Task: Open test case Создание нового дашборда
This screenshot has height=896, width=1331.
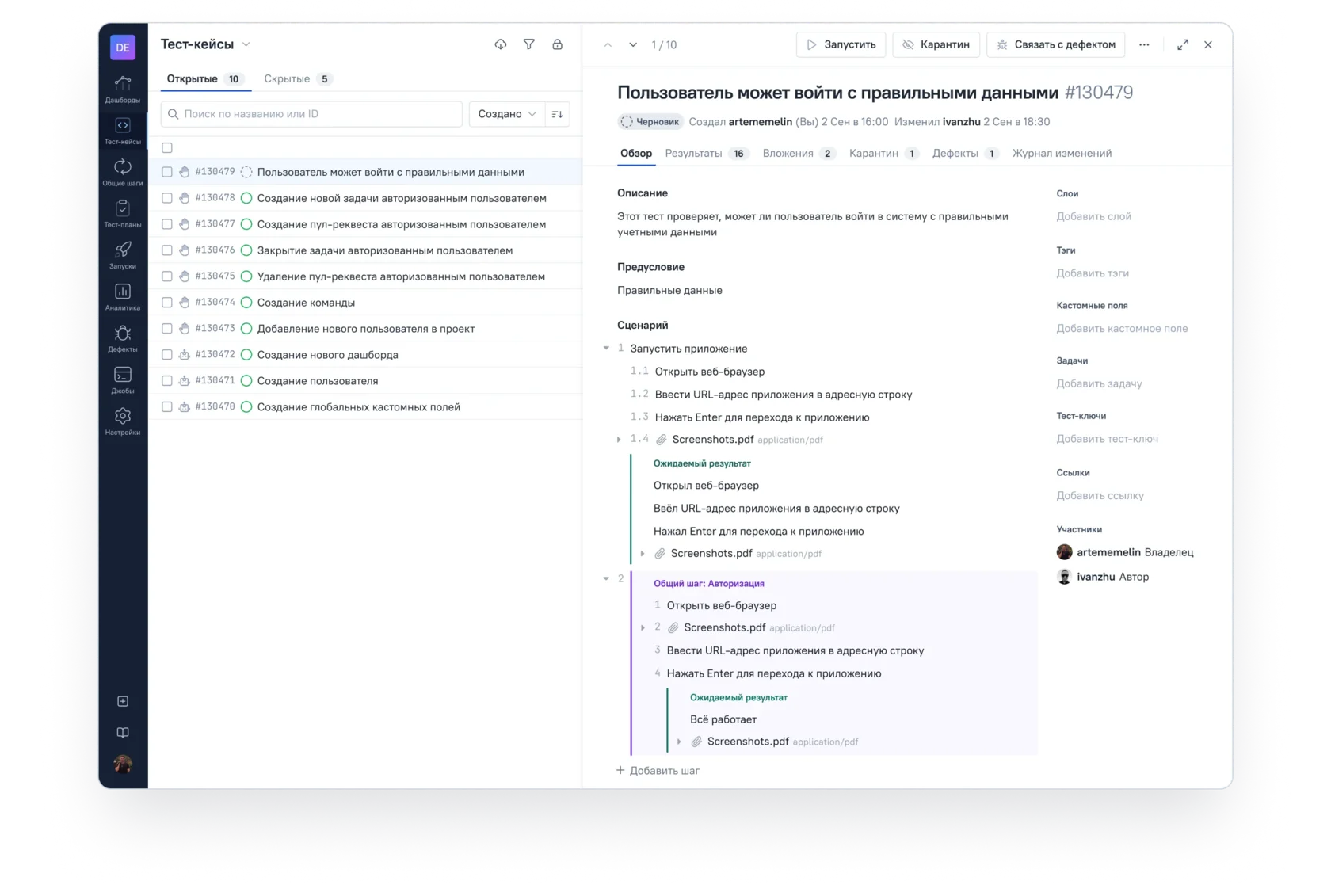Action: pyautogui.click(x=328, y=355)
